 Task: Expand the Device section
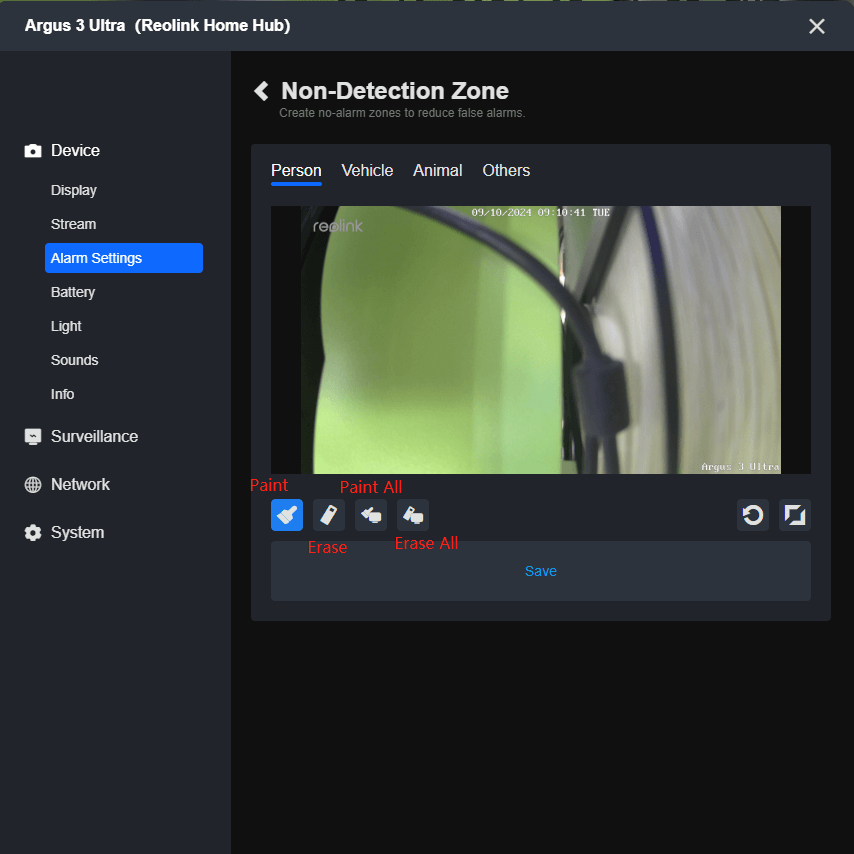75,151
